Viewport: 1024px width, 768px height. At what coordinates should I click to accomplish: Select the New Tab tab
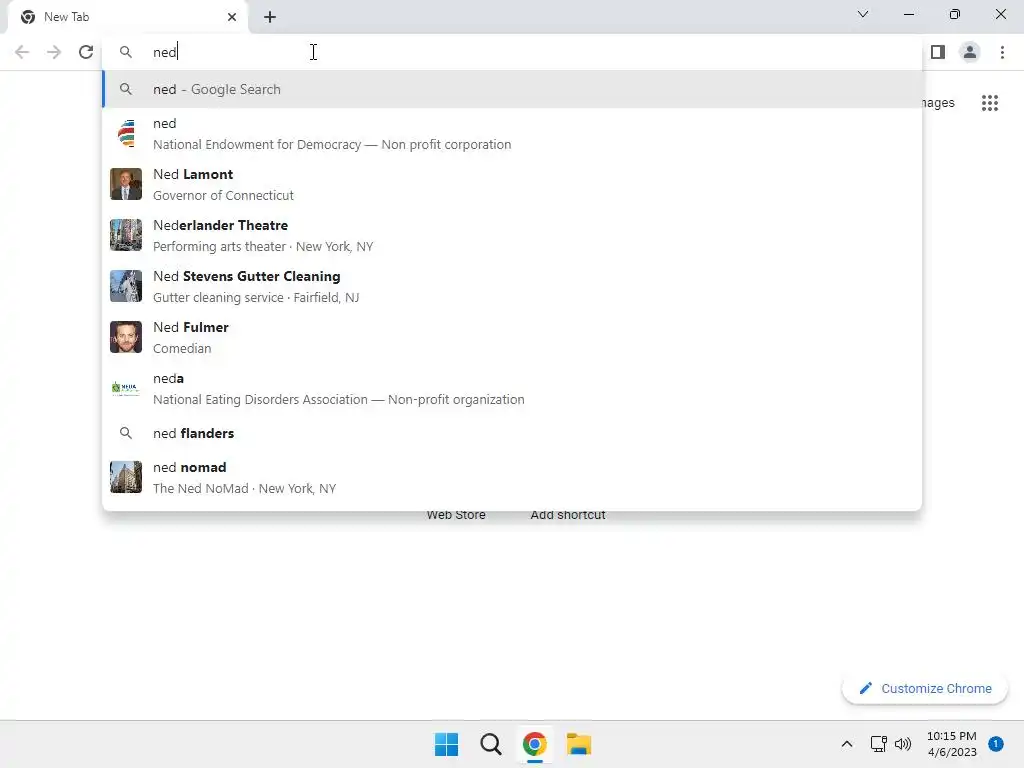[128, 17]
